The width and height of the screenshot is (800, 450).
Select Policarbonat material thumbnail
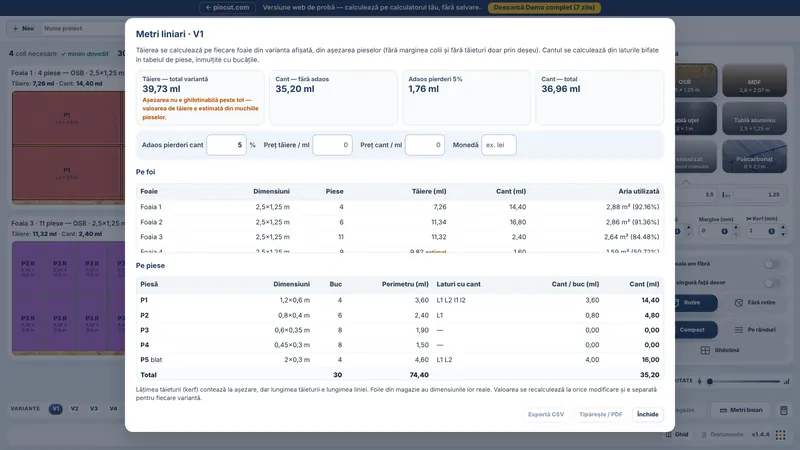click(x=754, y=157)
